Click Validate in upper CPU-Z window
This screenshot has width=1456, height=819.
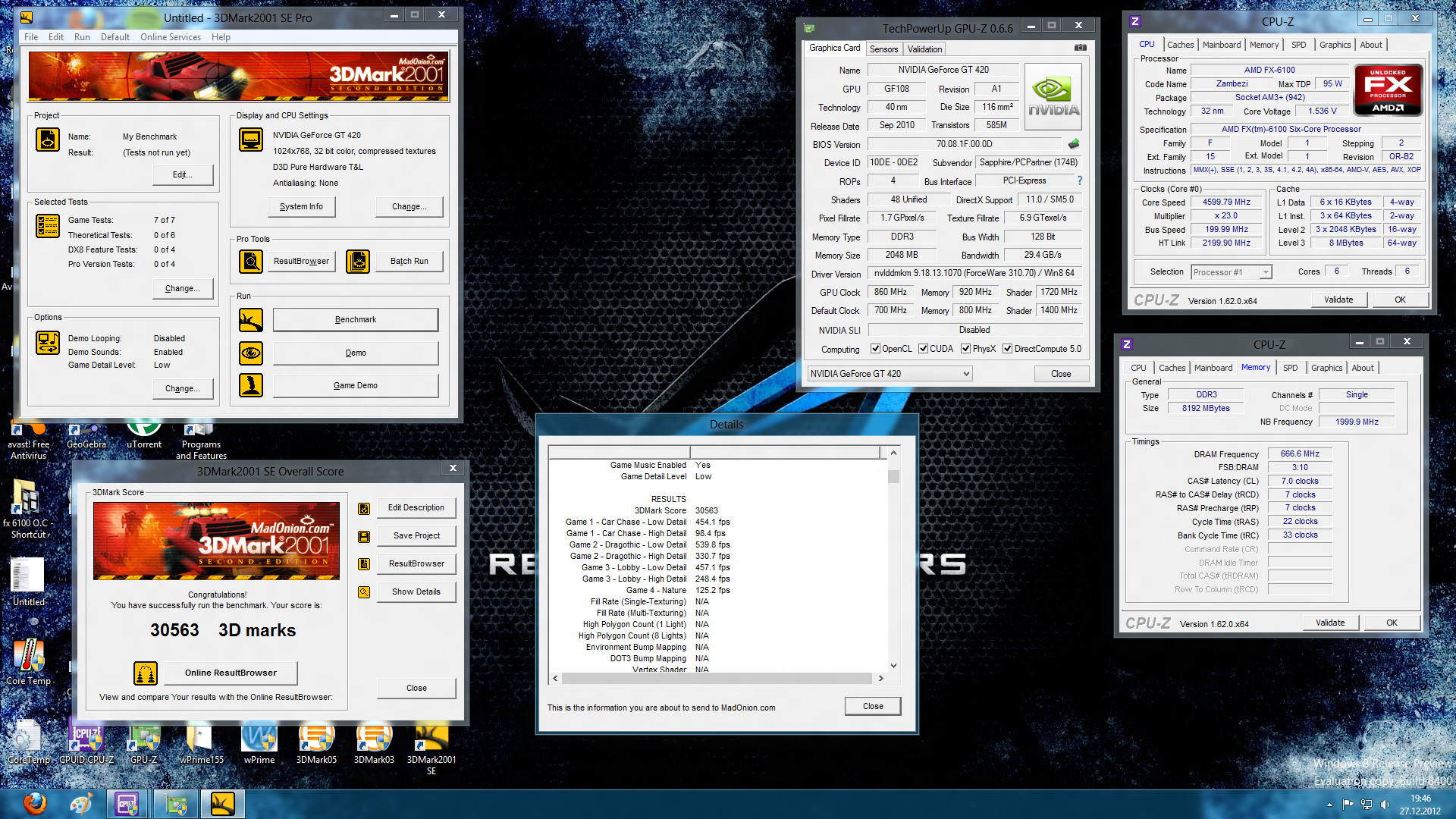click(1338, 300)
